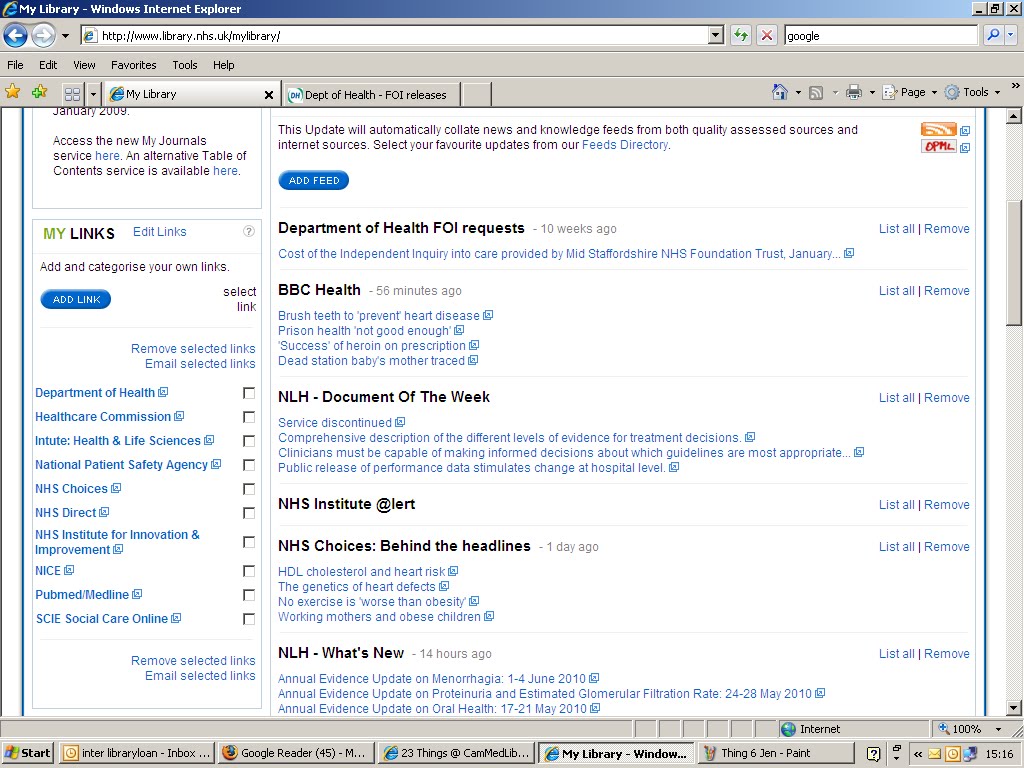Open inter libraryloan Inbox taskbar item
Viewport: 1024px width, 768px height.
(137, 753)
